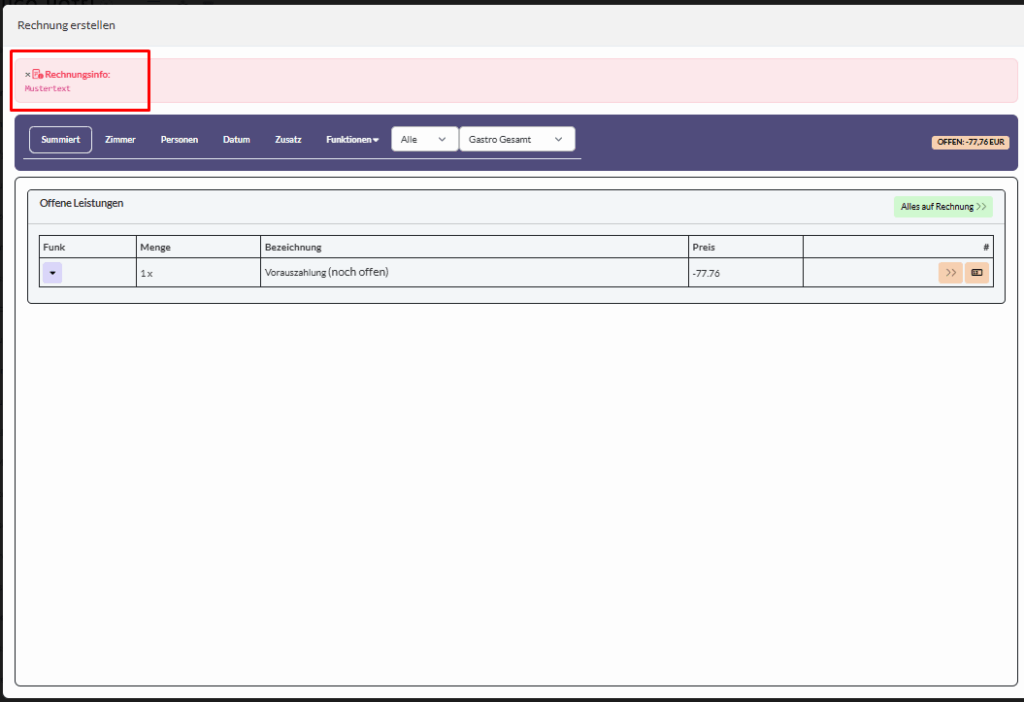Expand the Funktionen menu
1024x702 pixels.
pos(352,140)
